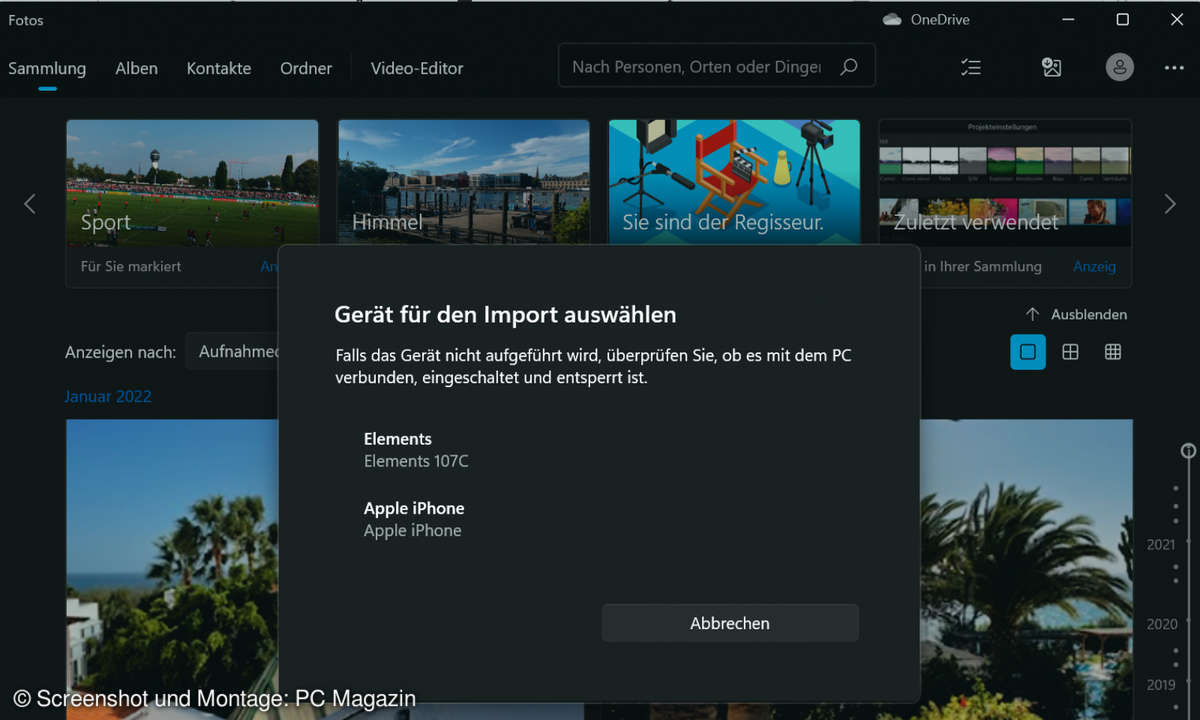Click the selection checklist icon
1200x720 pixels.
coord(970,67)
